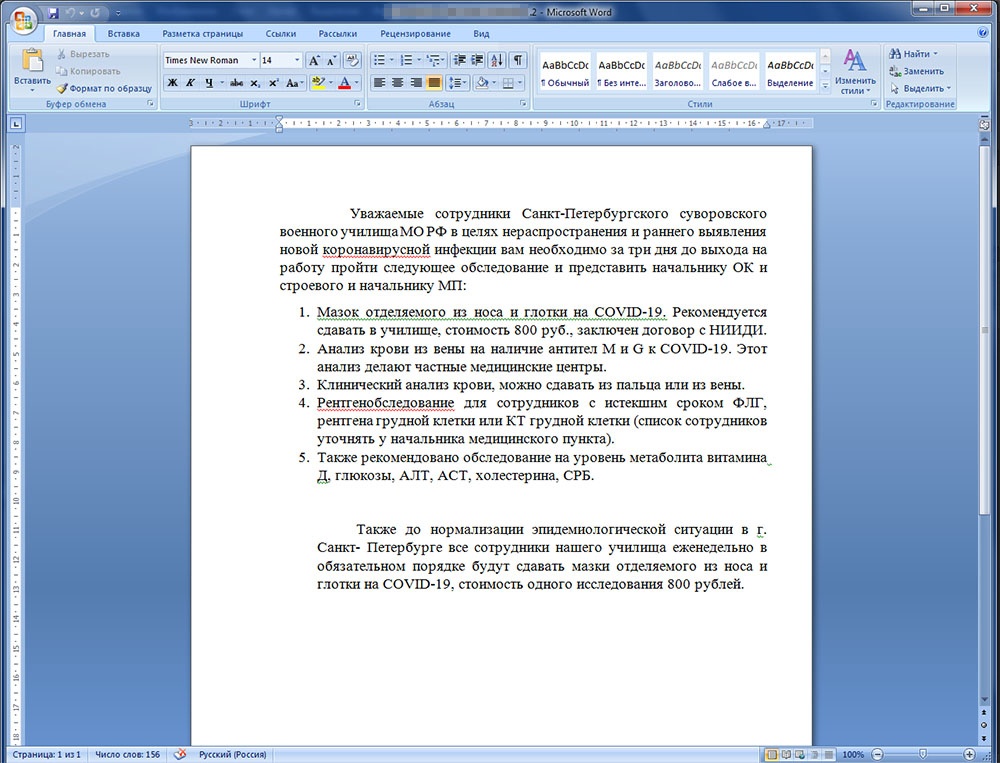This screenshot has height=763, width=1000.
Task: Apply the Выделение style
Action: click(790, 73)
